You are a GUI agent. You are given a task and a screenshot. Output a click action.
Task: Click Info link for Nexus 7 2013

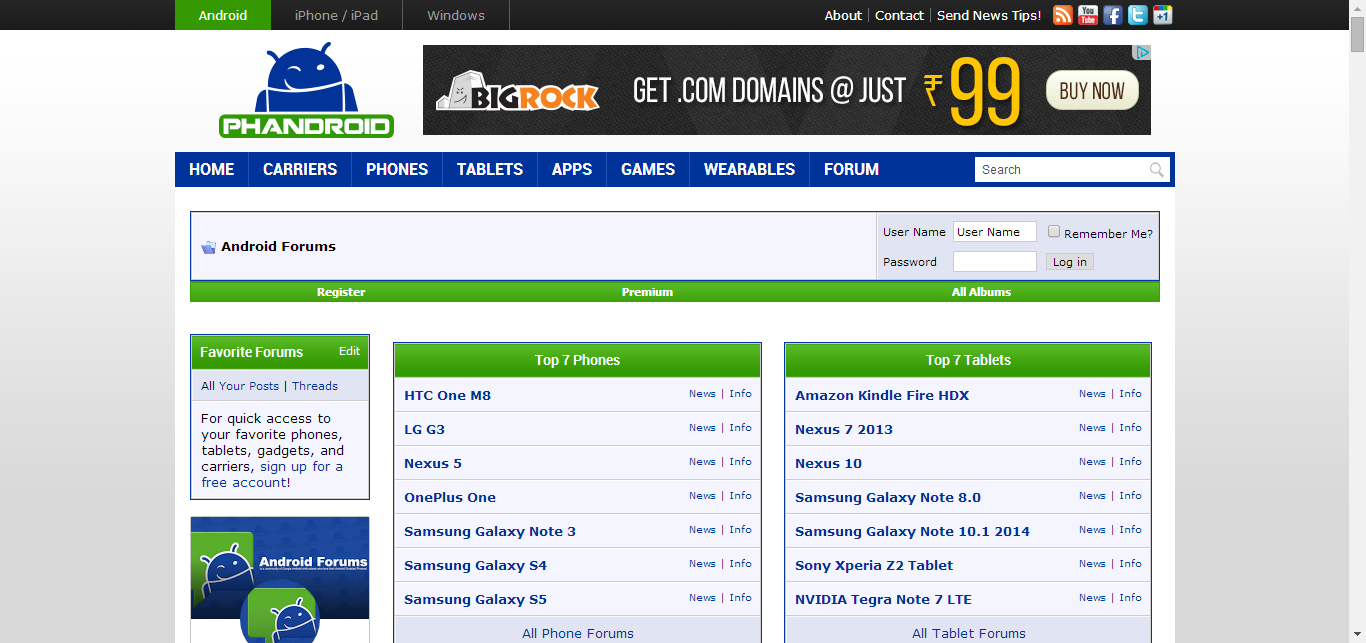pos(1130,428)
